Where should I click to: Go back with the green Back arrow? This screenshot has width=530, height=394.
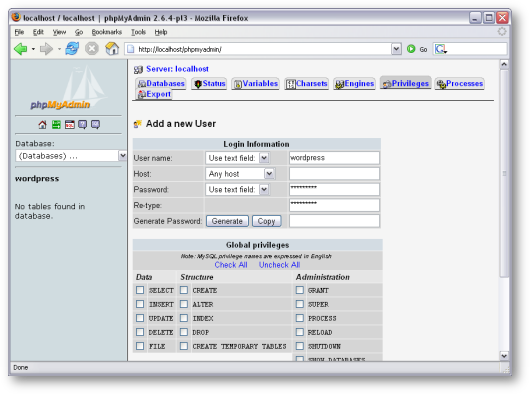(21, 49)
